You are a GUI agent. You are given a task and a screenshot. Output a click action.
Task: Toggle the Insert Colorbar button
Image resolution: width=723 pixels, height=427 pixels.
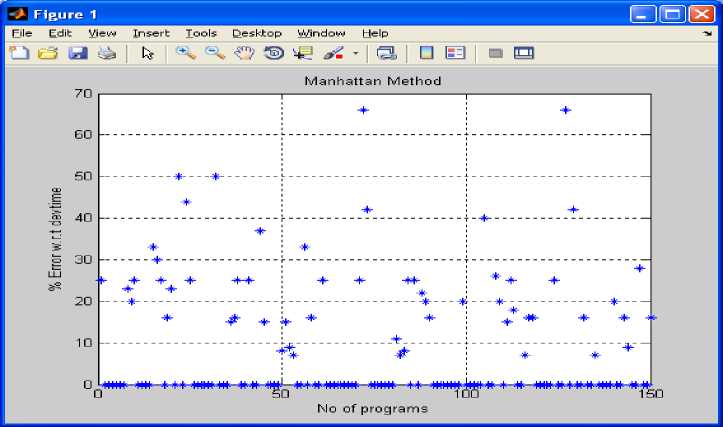click(x=427, y=53)
